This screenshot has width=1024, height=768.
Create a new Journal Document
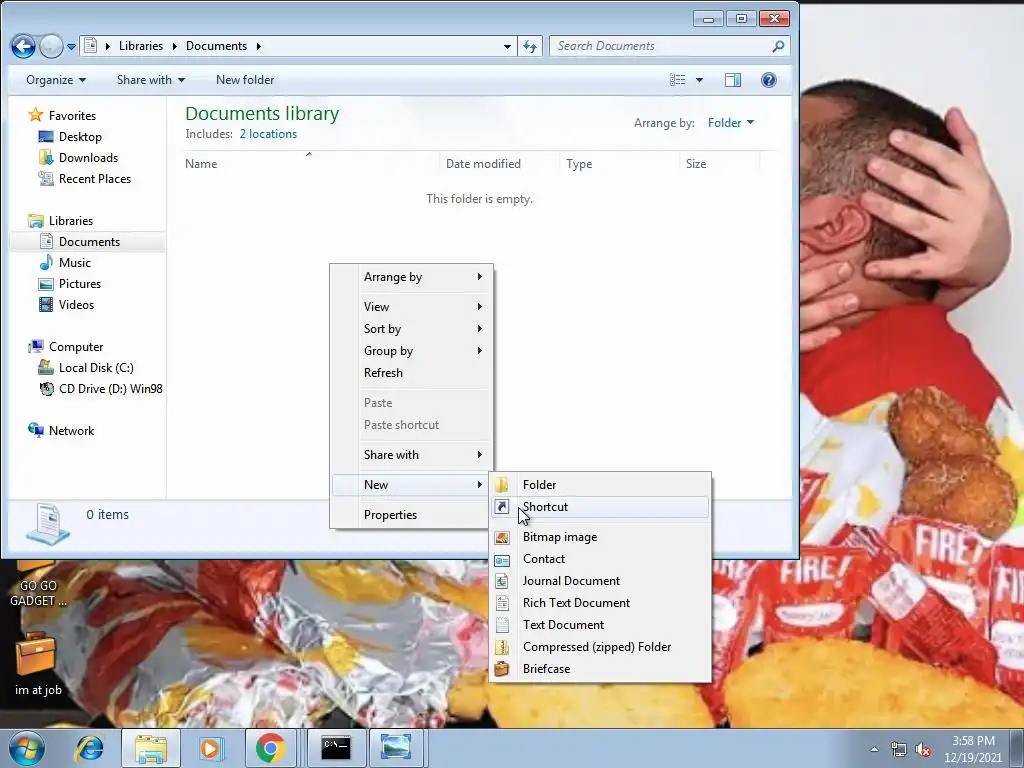[x=600, y=581]
